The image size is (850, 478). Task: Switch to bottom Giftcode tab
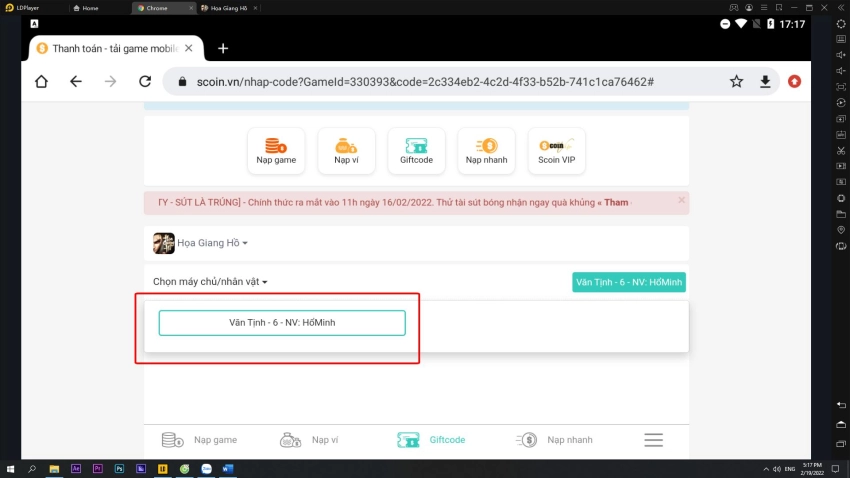431,440
